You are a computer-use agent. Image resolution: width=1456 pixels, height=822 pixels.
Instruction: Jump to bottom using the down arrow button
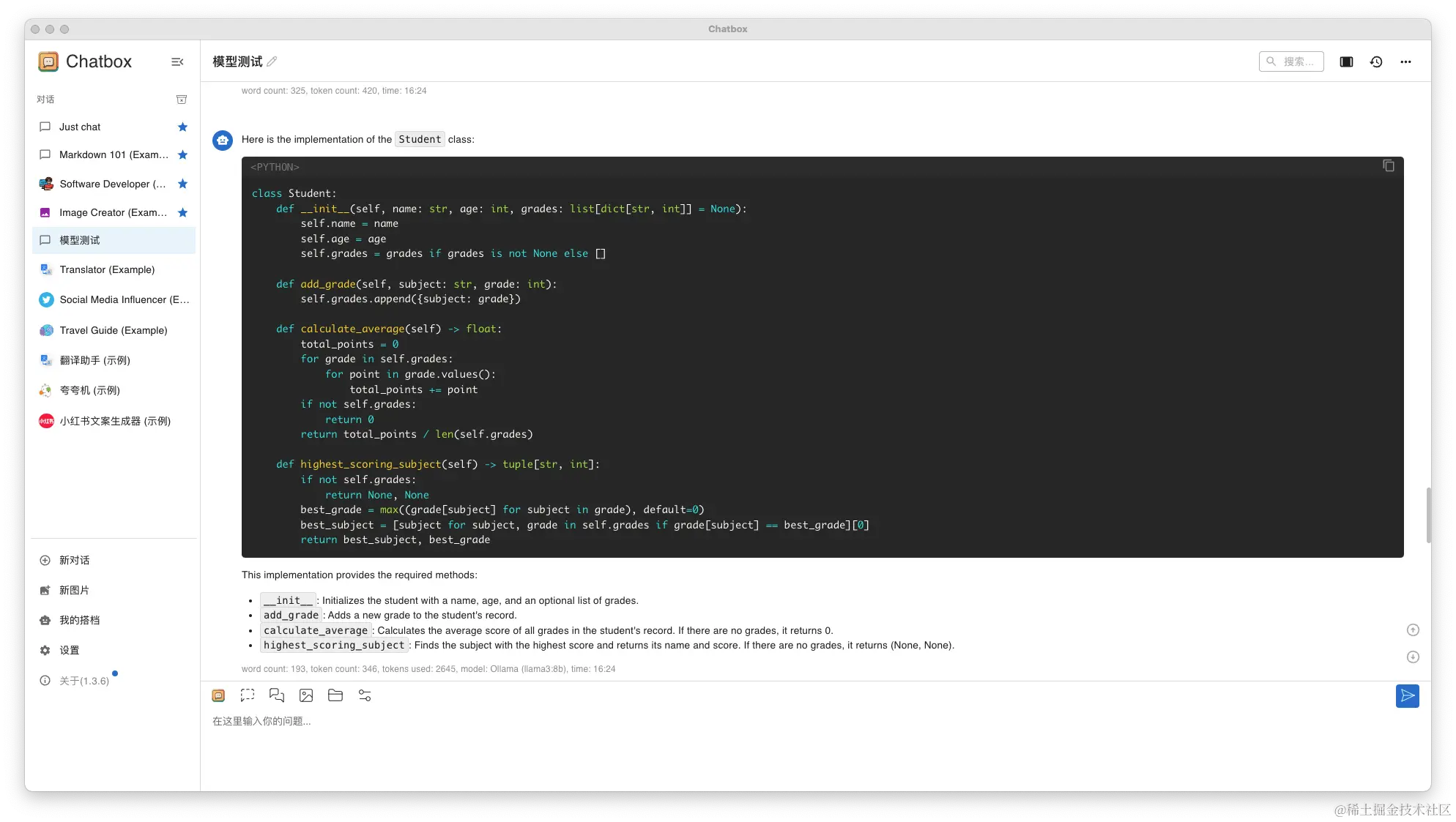[1413, 657]
